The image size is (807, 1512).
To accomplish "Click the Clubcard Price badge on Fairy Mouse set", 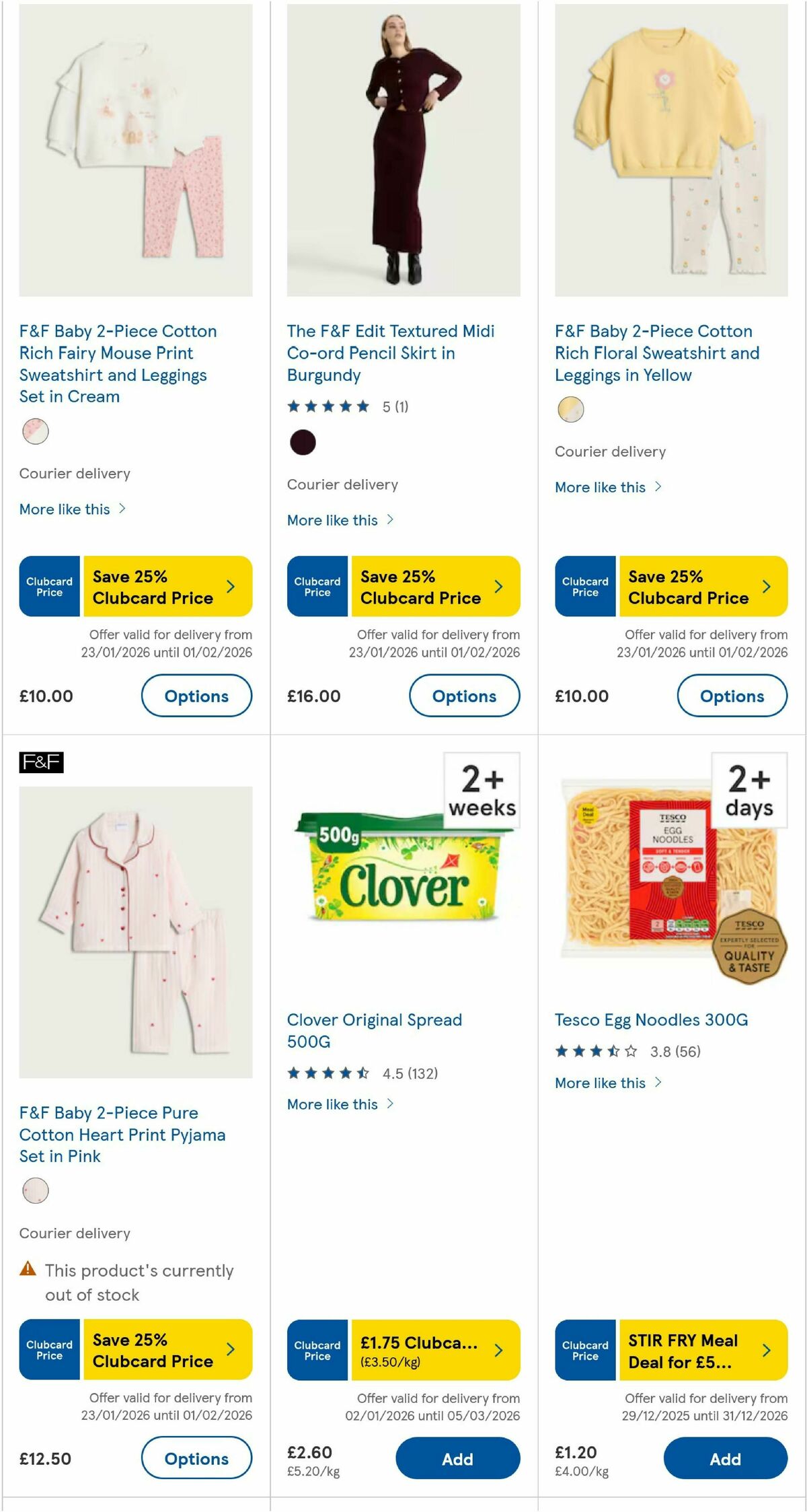I will pyautogui.click(x=48, y=585).
